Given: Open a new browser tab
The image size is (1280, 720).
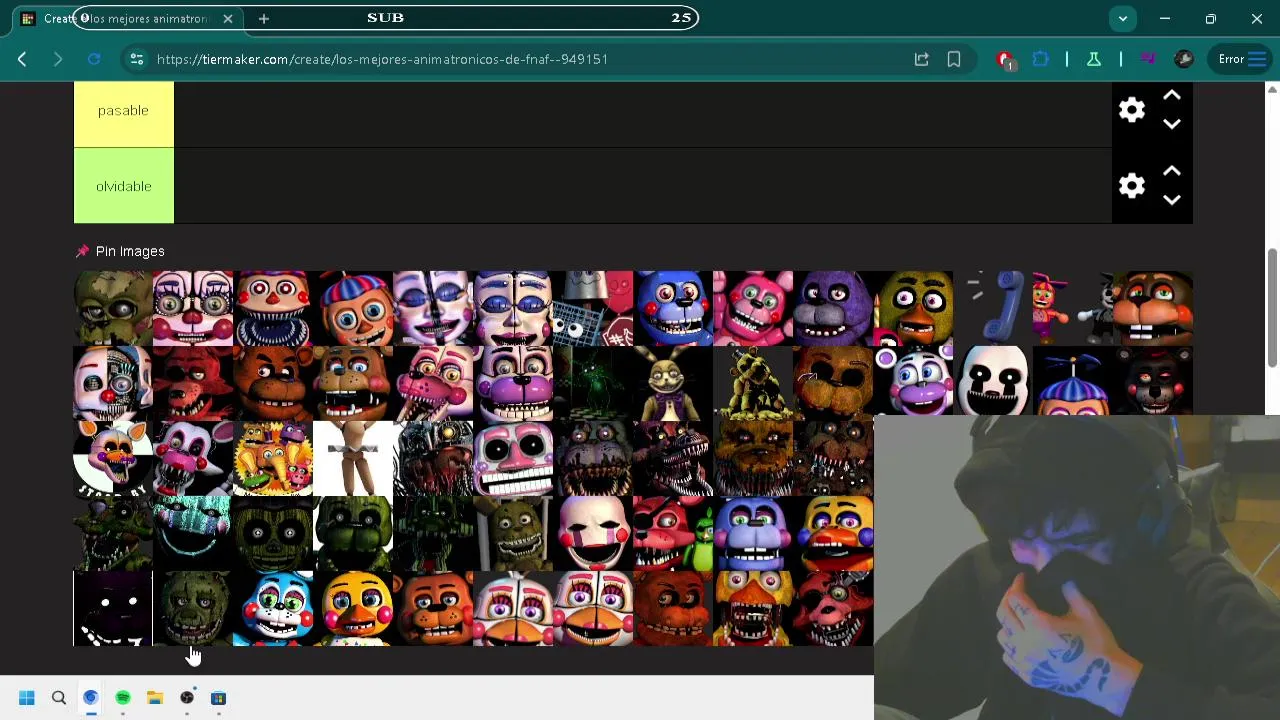Looking at the screenshot, I should [264, 18].
